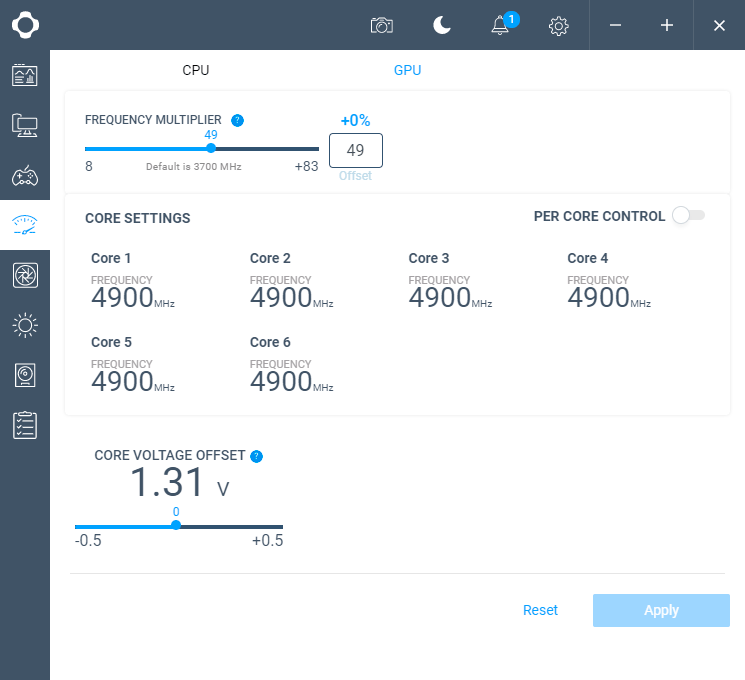The height and width of the screenshot is (680, 745).
Task: Open the My PC specs sidebar icon
Action: (24, 125)
